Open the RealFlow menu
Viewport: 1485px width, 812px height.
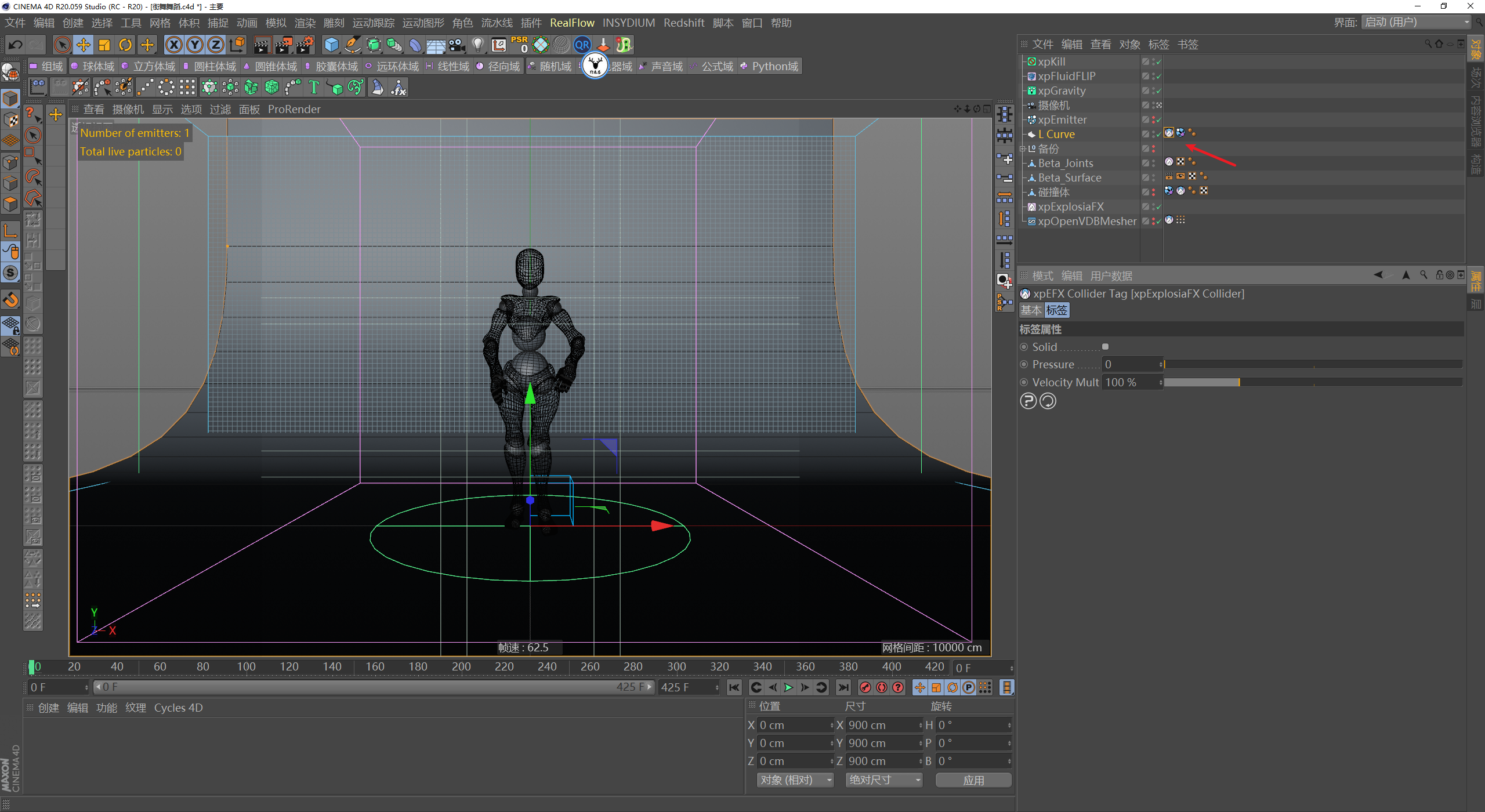pyautogui.click(x=571, y=23)
